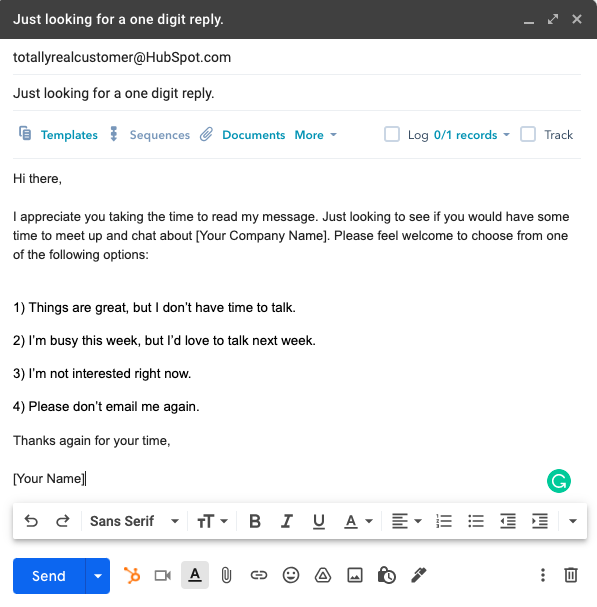Open send options arrow beside Send

click(x=98, y=576)
